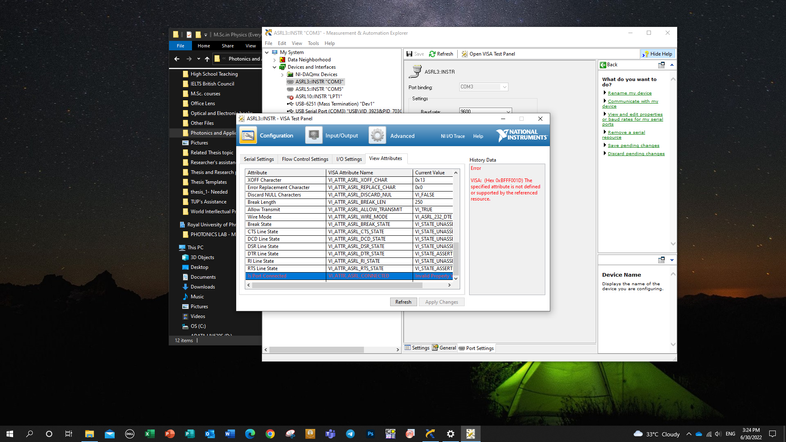Viewport: 786px width, 442px height.
Task: Open Photoshop from the taskbar
Action: pos(370,433)
